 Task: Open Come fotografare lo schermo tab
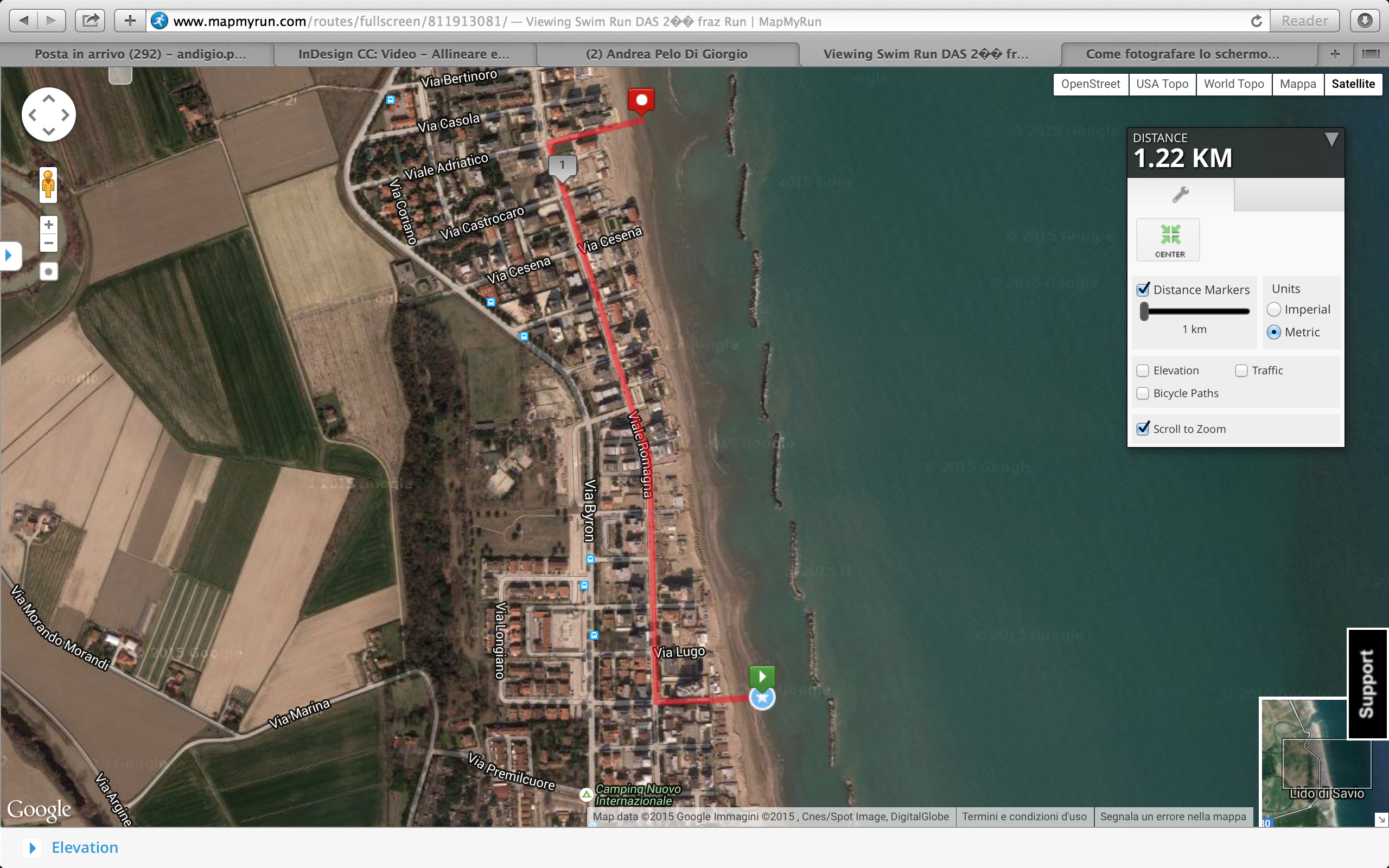[x=1182, y=54]
